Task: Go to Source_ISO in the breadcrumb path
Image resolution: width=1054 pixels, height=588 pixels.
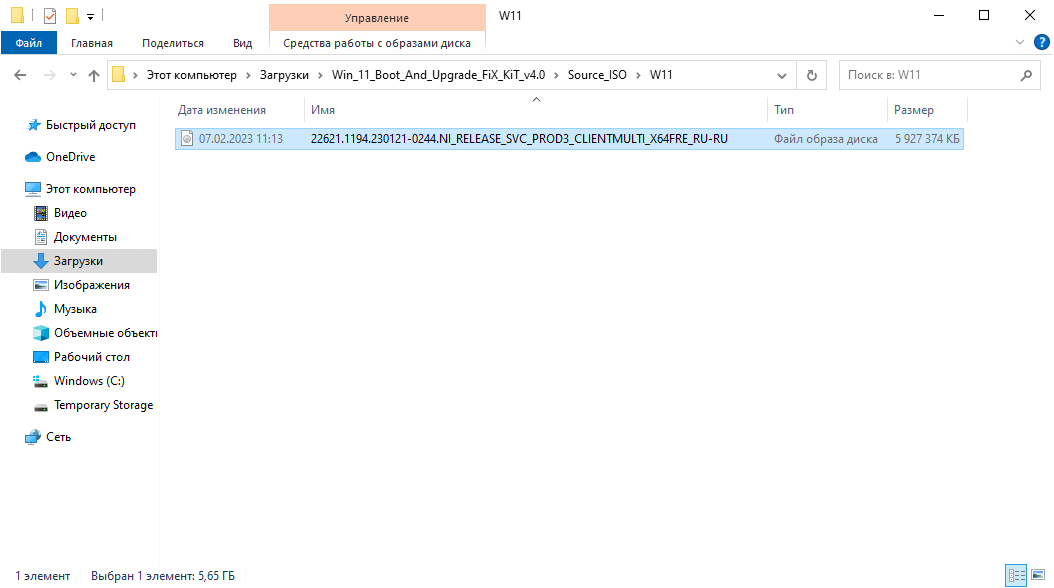Action: click(597, 75)
